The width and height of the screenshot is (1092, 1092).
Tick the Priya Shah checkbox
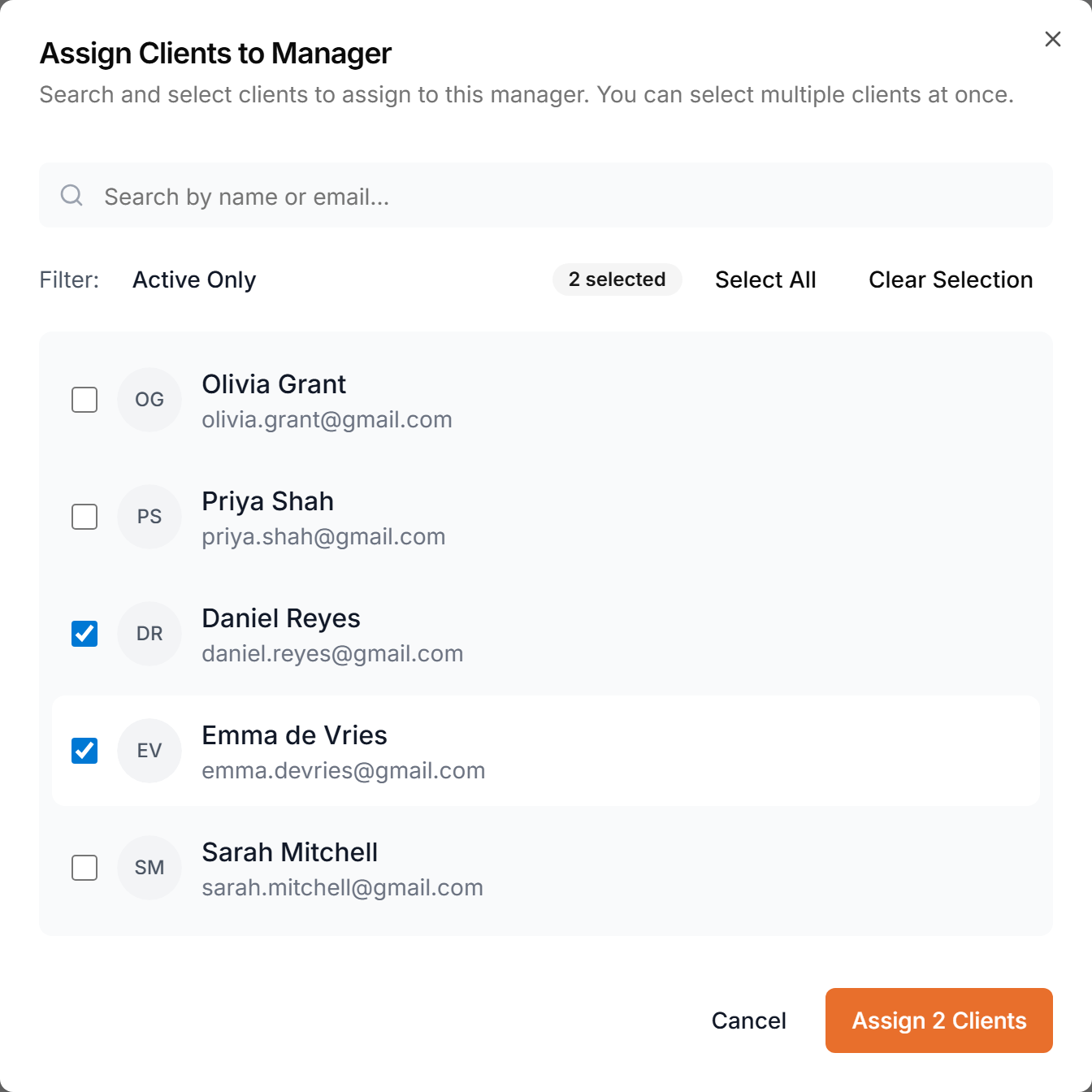point(84,517)
